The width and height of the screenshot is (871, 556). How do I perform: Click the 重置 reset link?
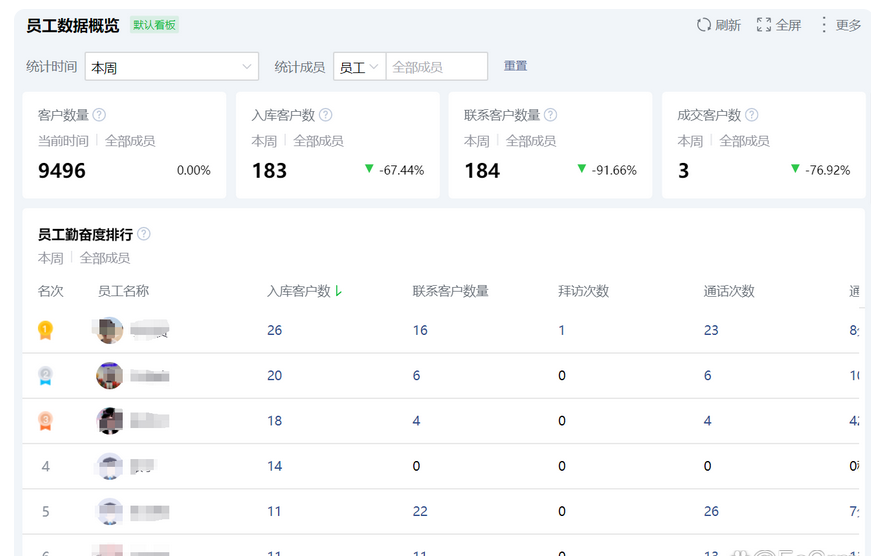pyautogui.click(x=515, y=66)
